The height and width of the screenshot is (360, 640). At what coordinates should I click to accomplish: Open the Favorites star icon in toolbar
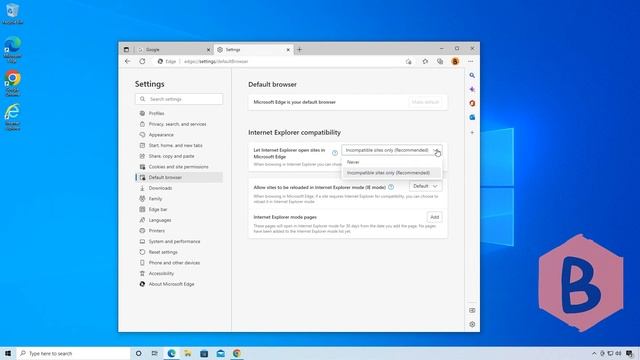tap(425, 61)
